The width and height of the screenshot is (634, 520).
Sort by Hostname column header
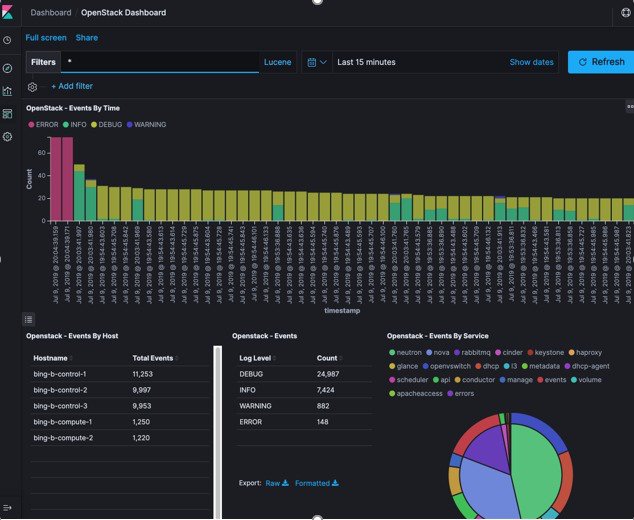[51, 358]
